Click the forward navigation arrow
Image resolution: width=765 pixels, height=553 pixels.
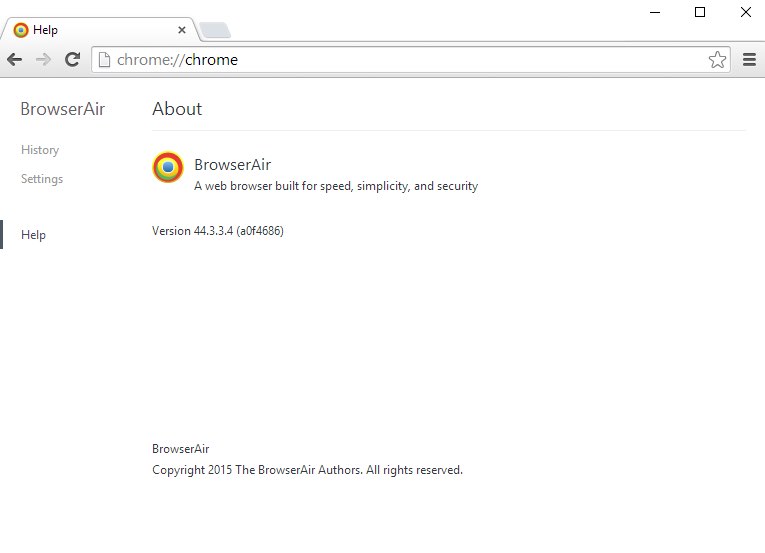[x=43, y=60]
